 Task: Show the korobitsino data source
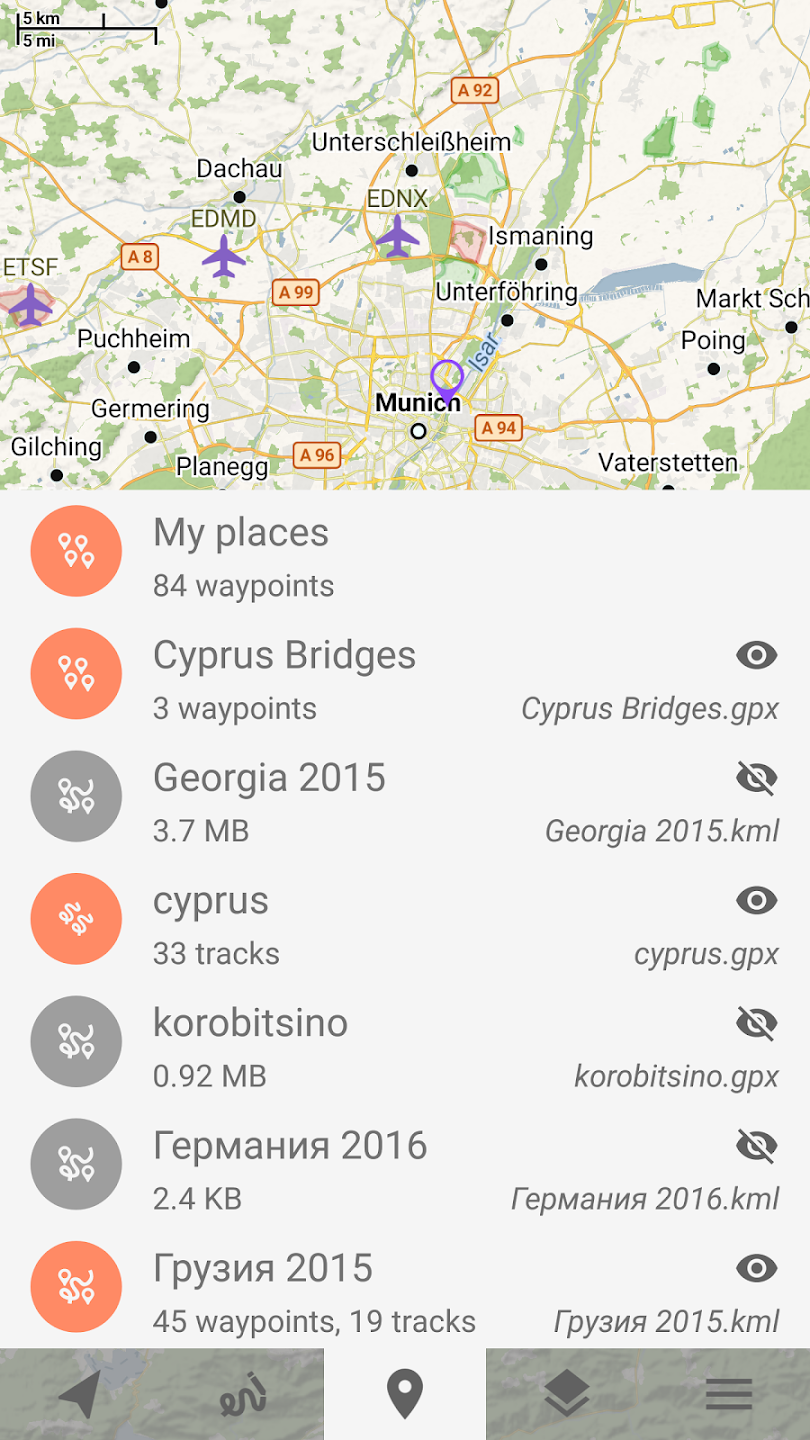[756, 1023]
